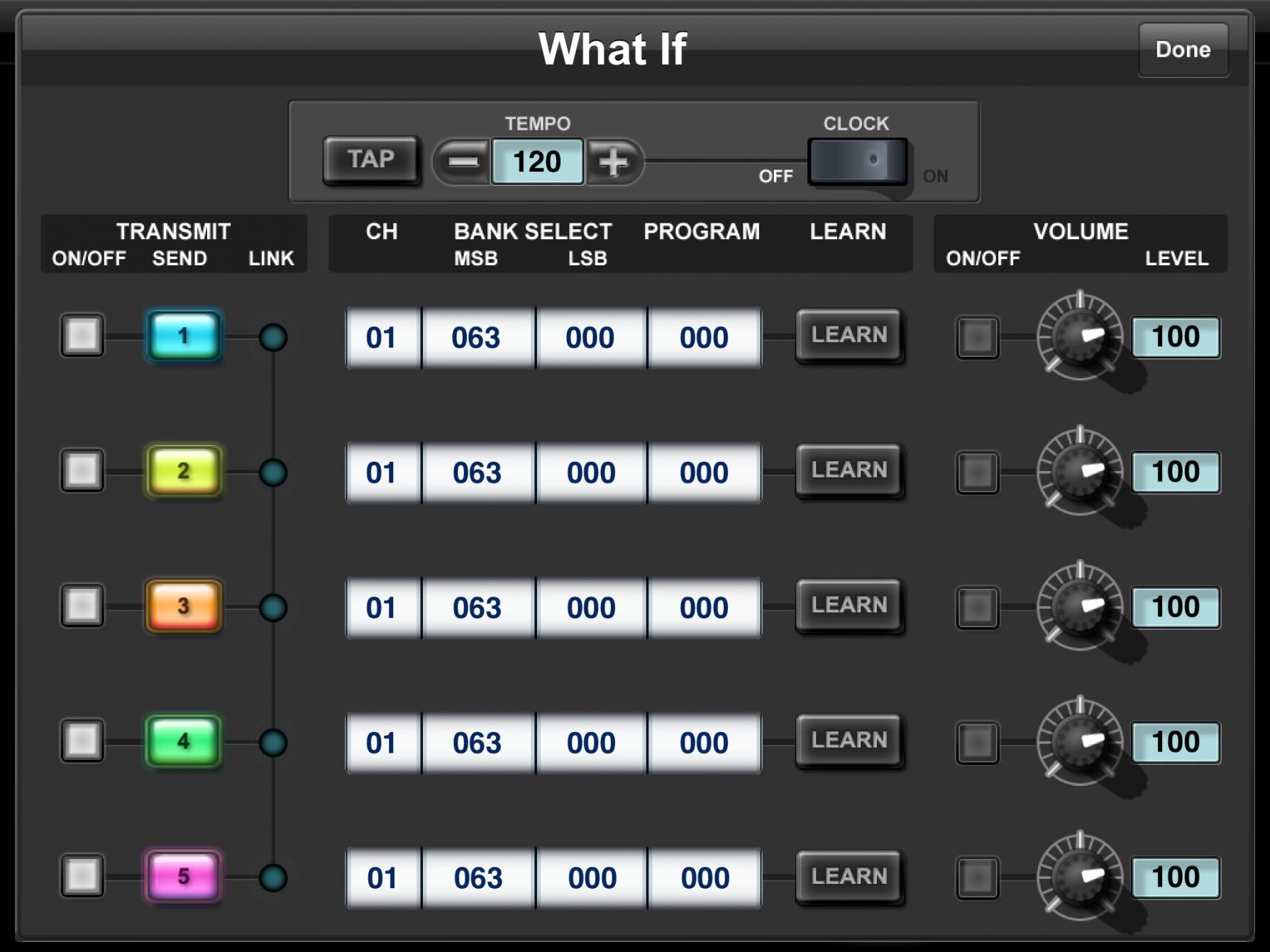Click the cyan send button 1
Viewport: 1270px width, 952px height.
[184, 336]
